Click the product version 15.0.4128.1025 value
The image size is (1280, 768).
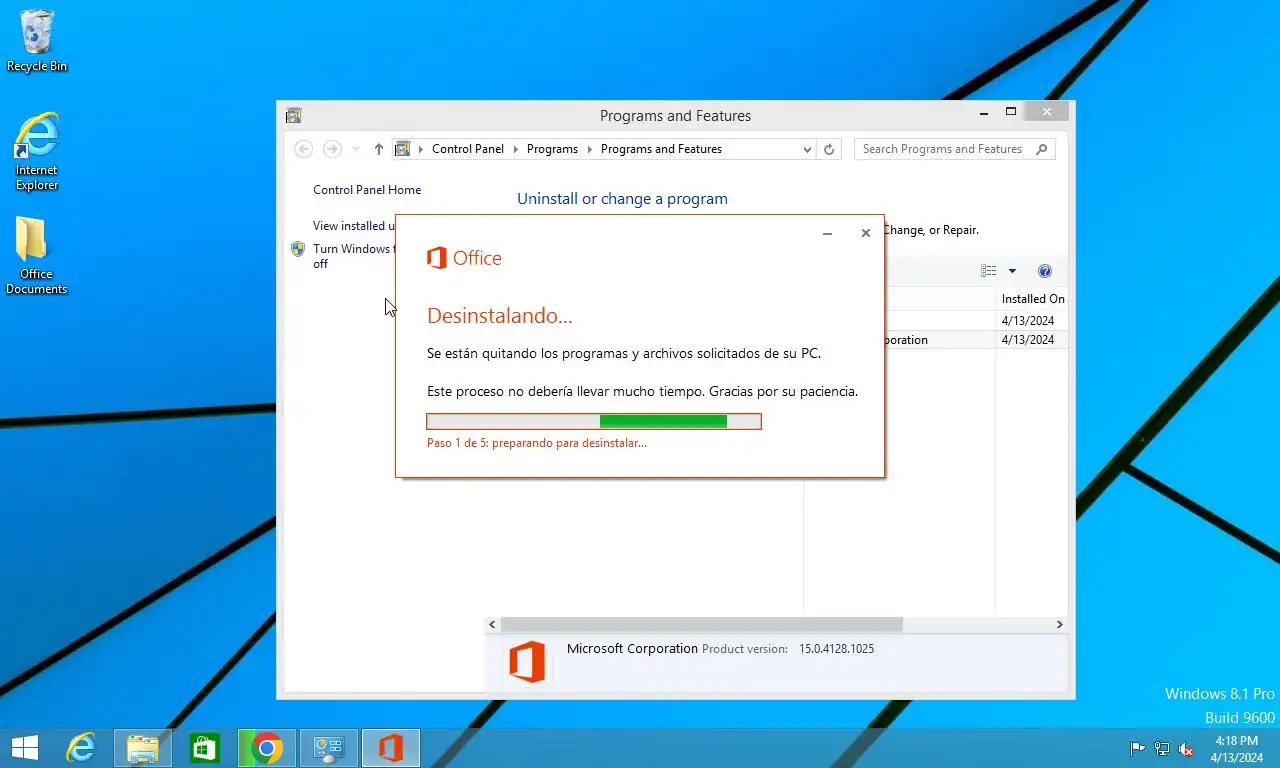click(x=836, y=649)
